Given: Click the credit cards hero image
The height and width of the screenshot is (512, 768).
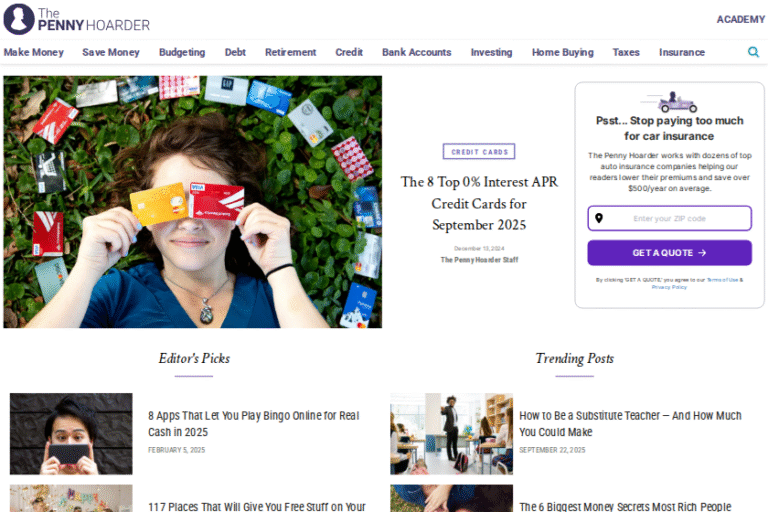Looking at the screenshot, I should [192, 202].
